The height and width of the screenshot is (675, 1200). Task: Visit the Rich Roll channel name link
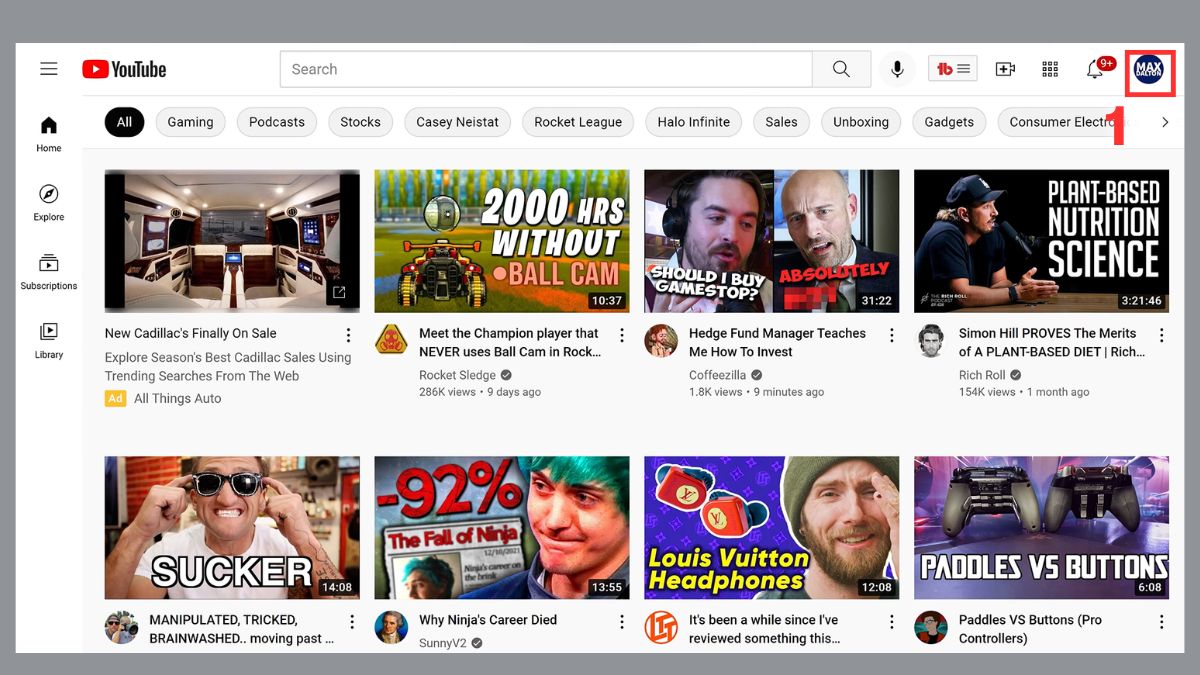[x=982, y=375]
